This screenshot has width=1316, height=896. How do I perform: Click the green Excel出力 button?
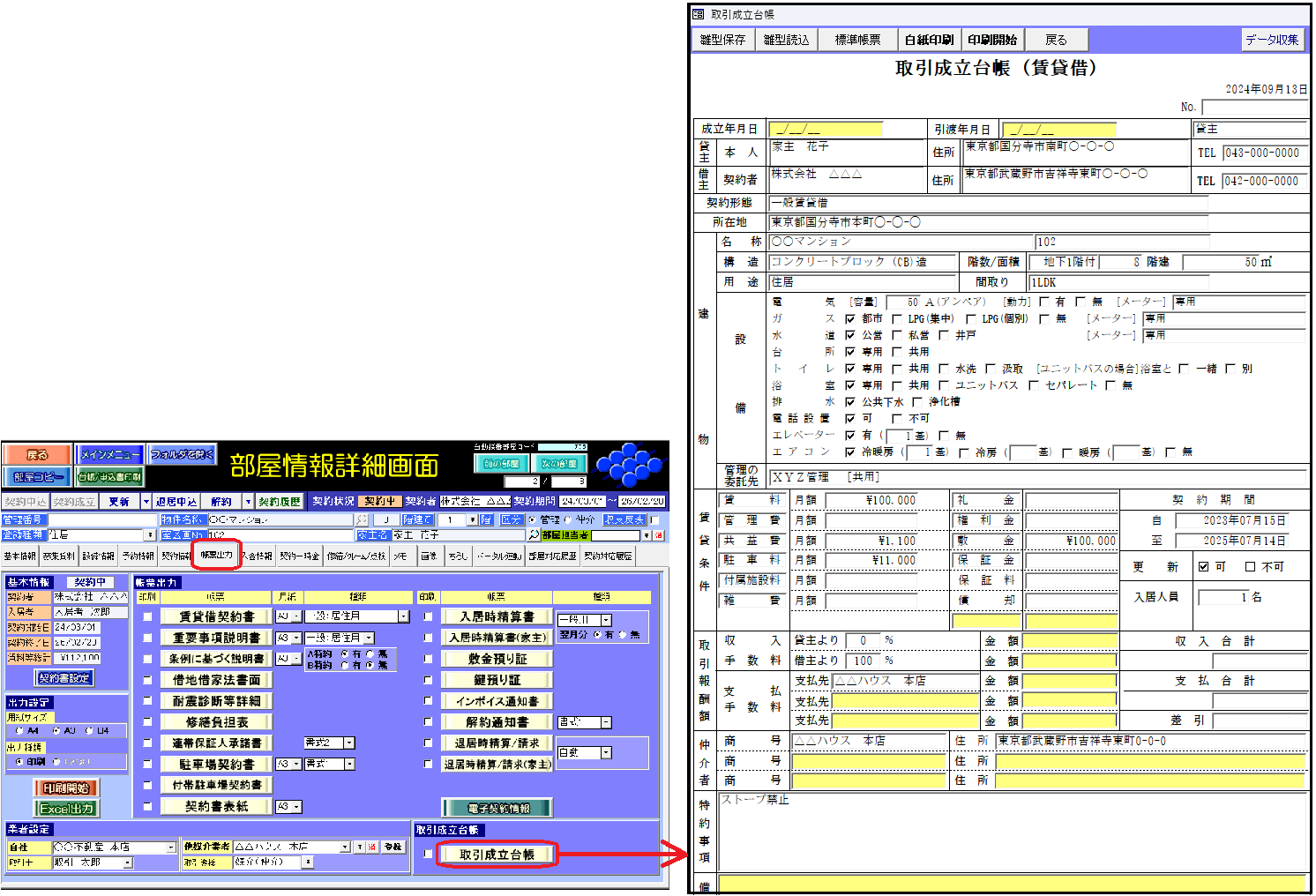point(66,809)
